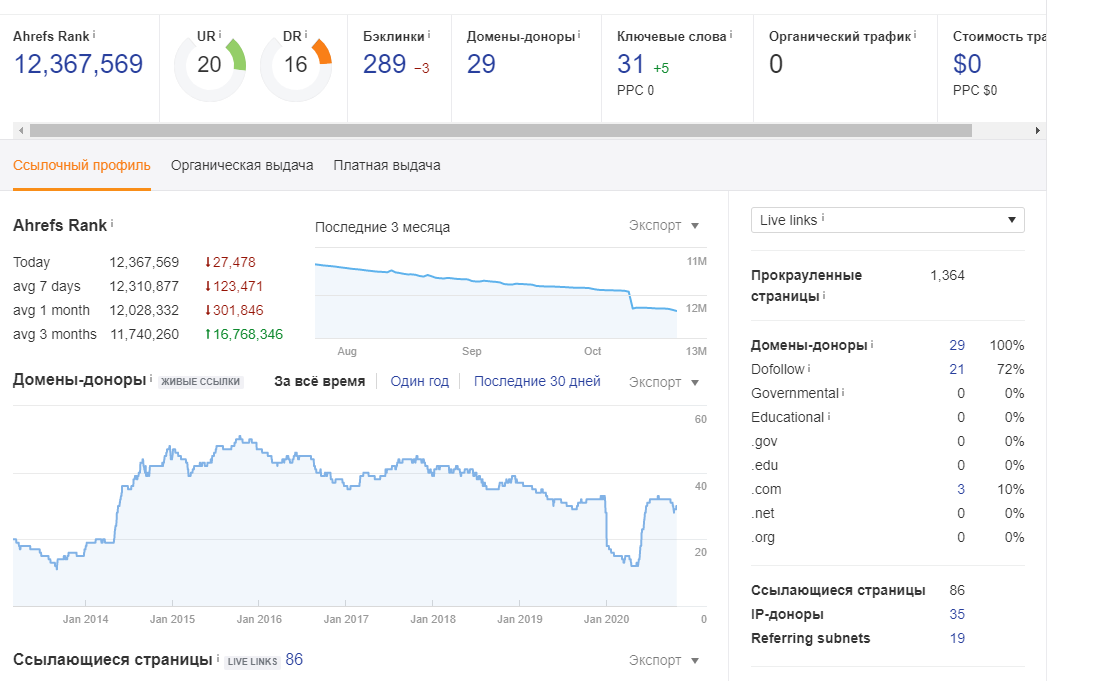Click the horizontal scrollbar right arrow
The width and height of the screenshot is (1098, 681).
click(1038, 130)
